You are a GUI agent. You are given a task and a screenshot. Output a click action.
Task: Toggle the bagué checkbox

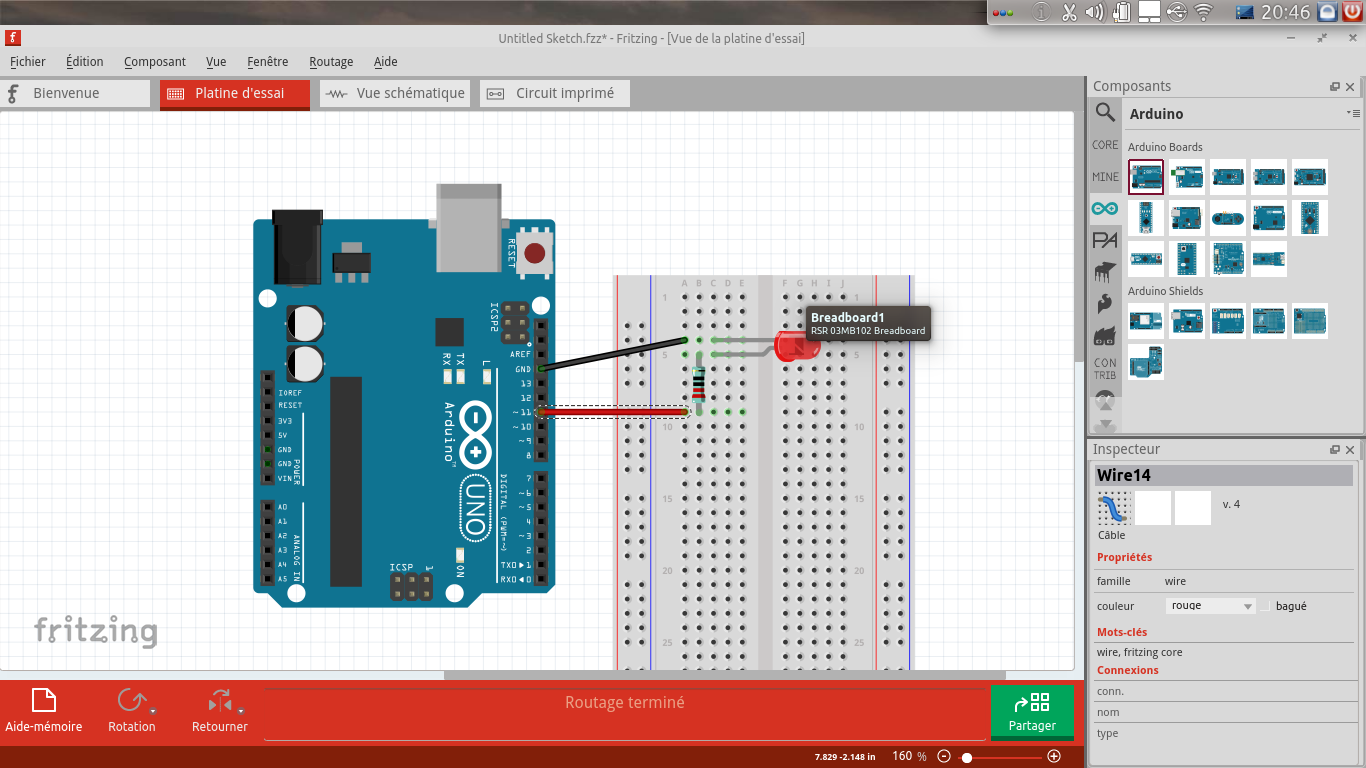[x=1265, y=605]
